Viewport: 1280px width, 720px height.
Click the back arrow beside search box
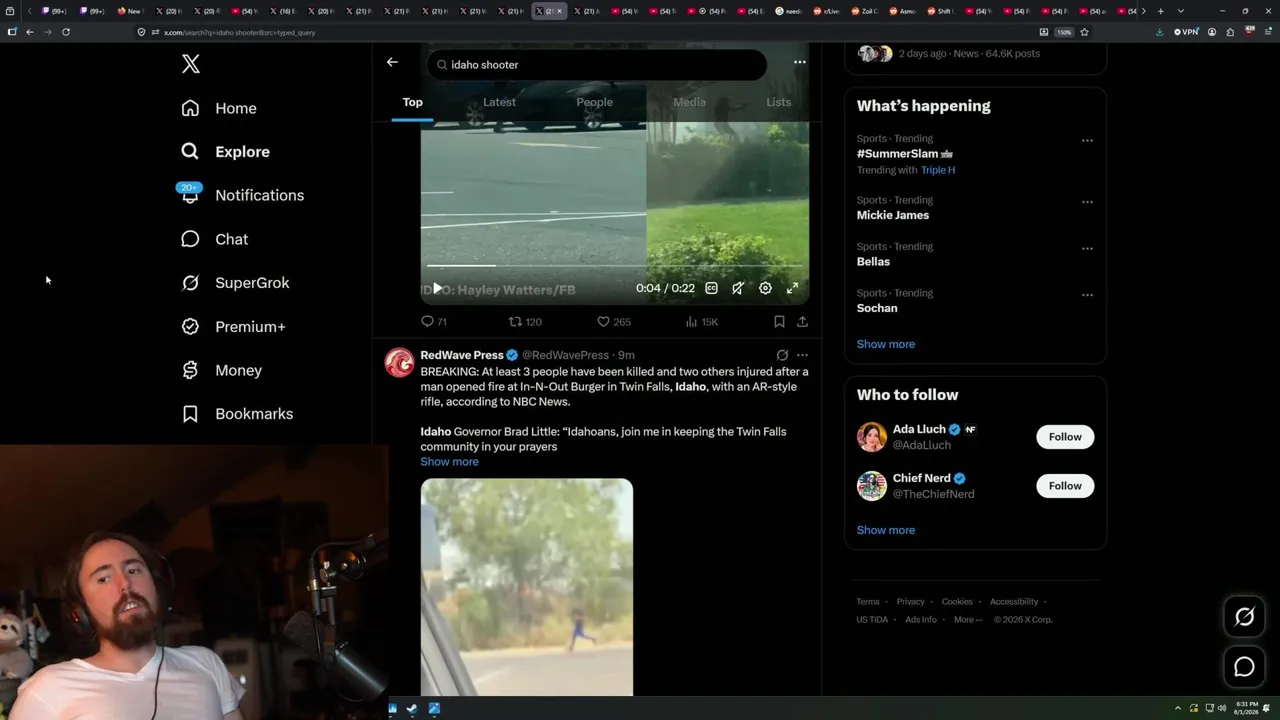(392, 62)
